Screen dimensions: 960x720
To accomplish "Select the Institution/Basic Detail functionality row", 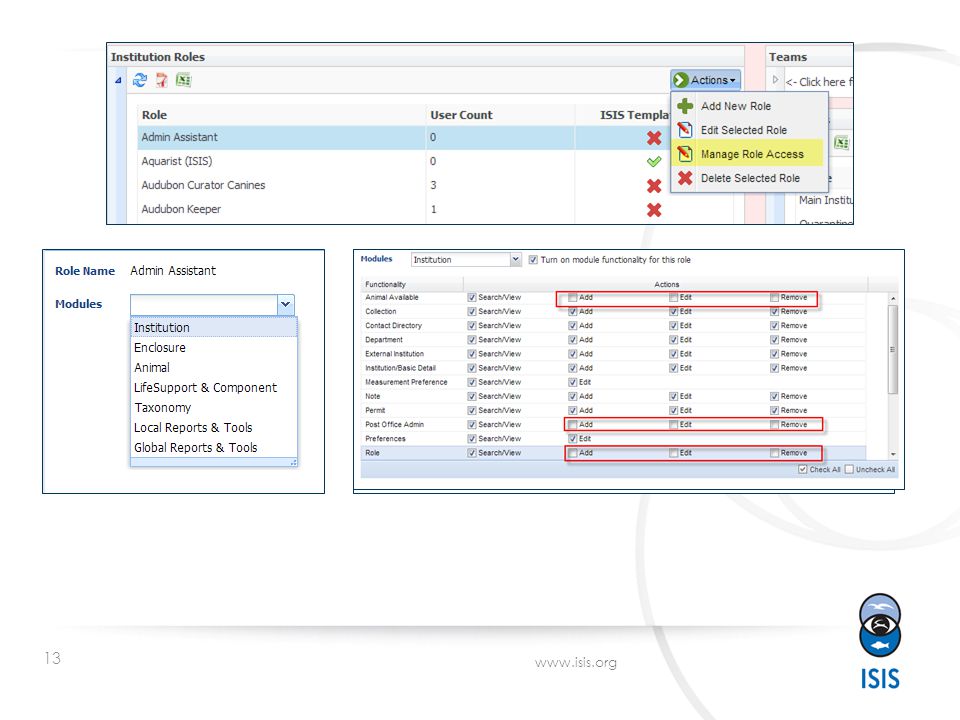I will tap(613, 368).
